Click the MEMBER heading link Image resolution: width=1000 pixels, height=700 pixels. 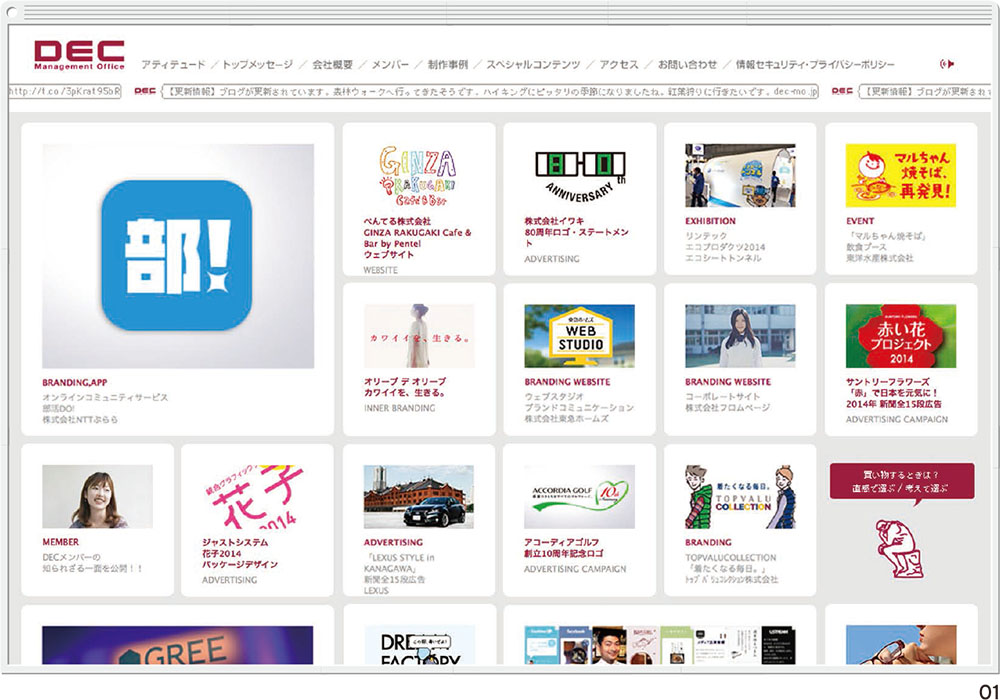pos(61,542)
